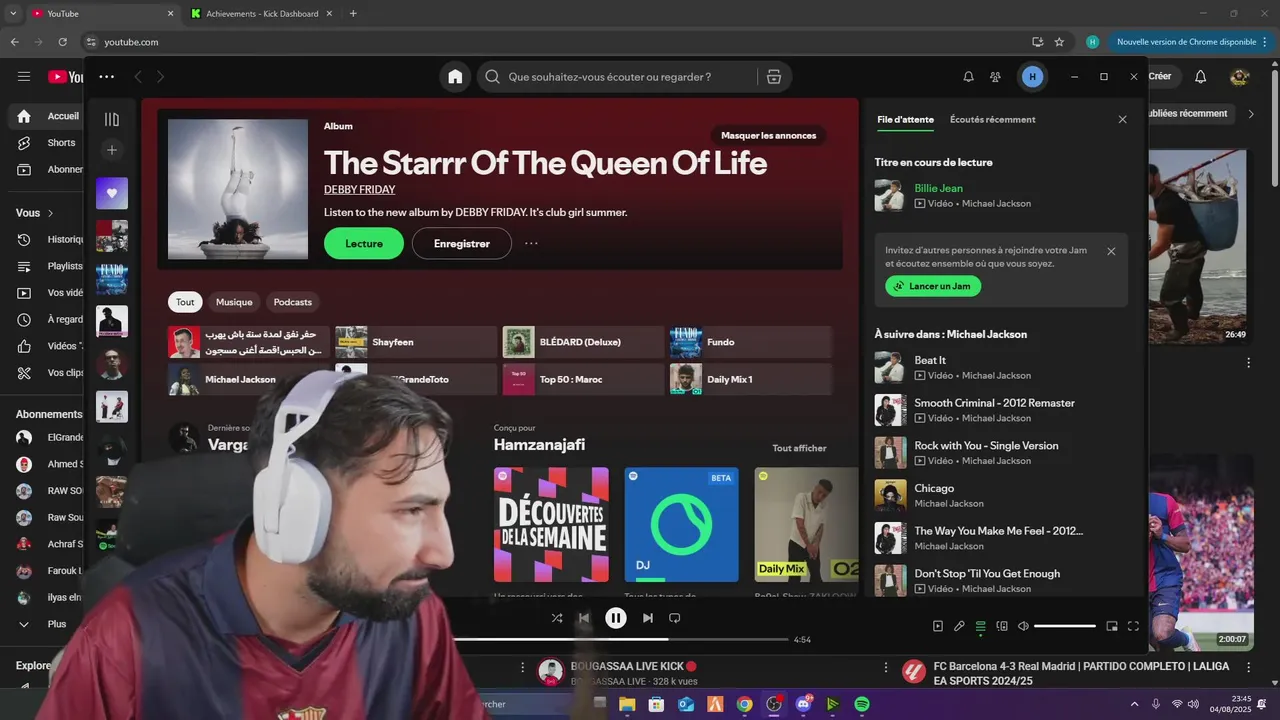Skip to next track
This screenshot has height=720, width=1280.
[648, 618]
